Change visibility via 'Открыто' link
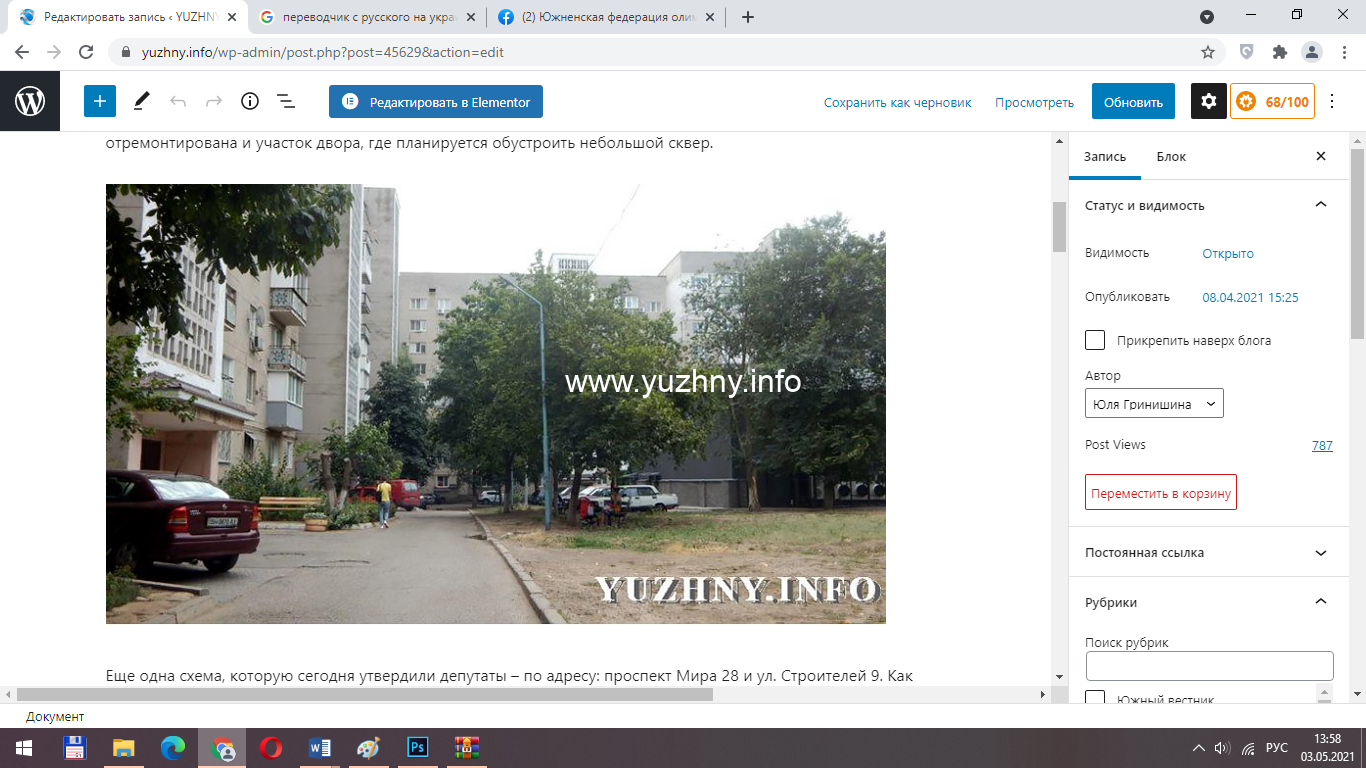The image size is (1366, 768). [x=1228, y=253]
